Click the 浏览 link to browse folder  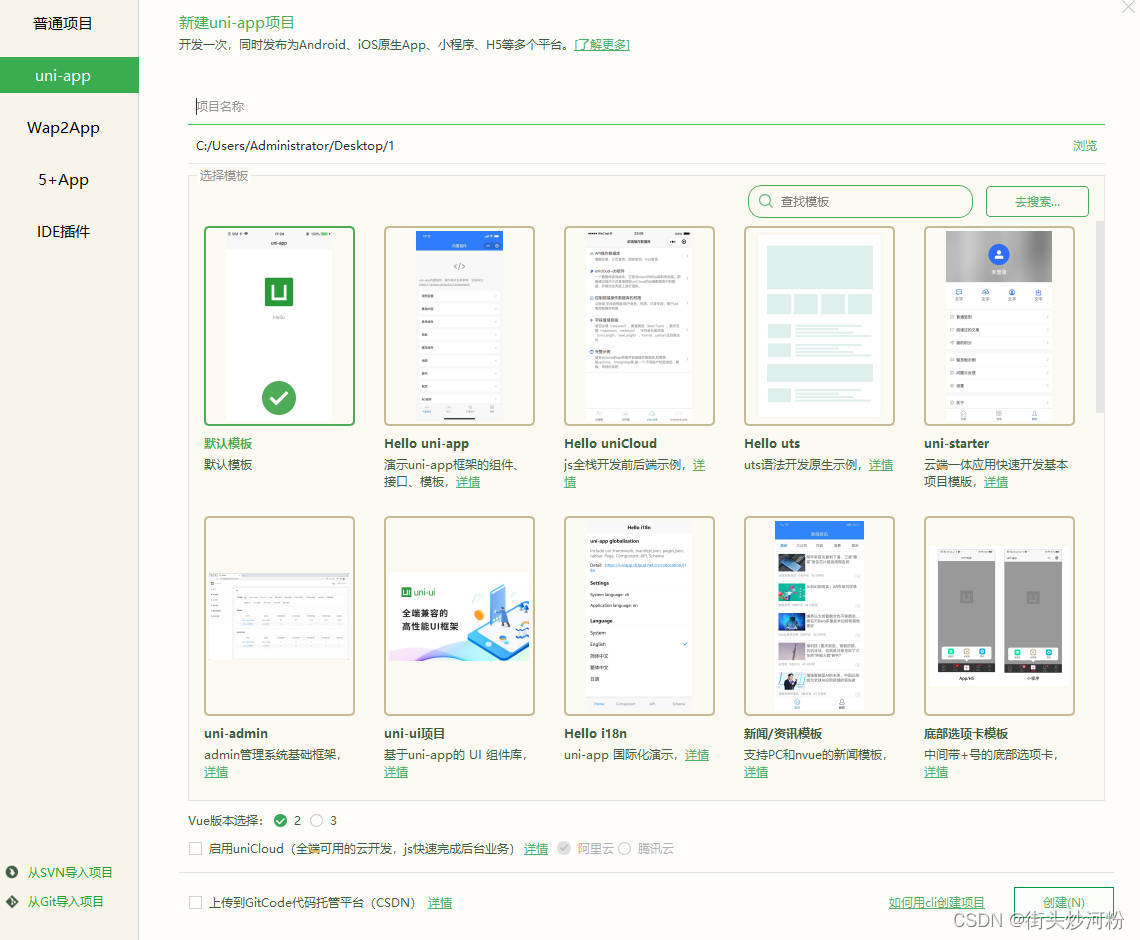[x=1084, y=146]
